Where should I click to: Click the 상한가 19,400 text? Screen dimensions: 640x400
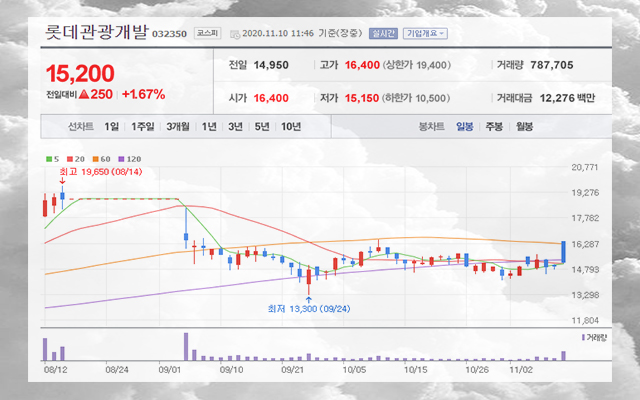(x=417, y=65)
